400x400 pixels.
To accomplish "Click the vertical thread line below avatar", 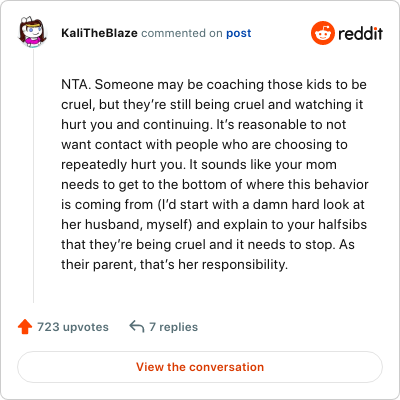I will click(x=33, y=175).
